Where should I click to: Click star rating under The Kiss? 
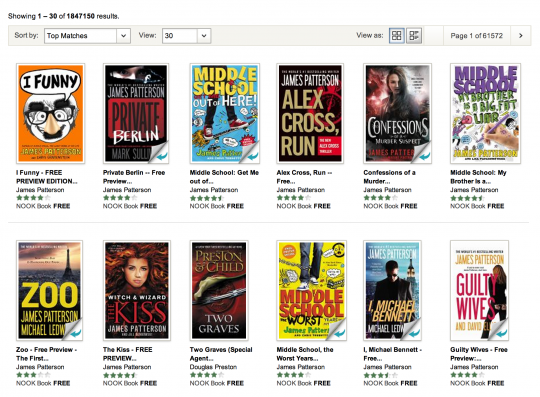pos(120,375)
